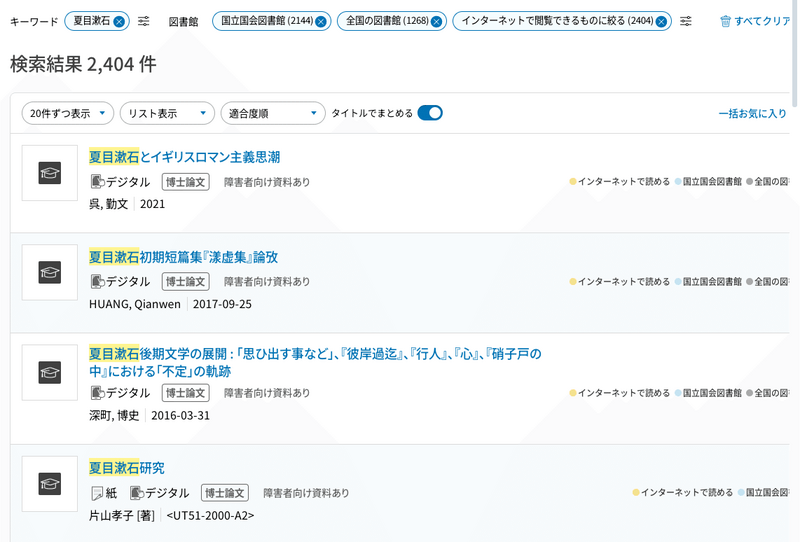Click date 2017-09-25
This screenshot has height=542, width=800.
222,304
